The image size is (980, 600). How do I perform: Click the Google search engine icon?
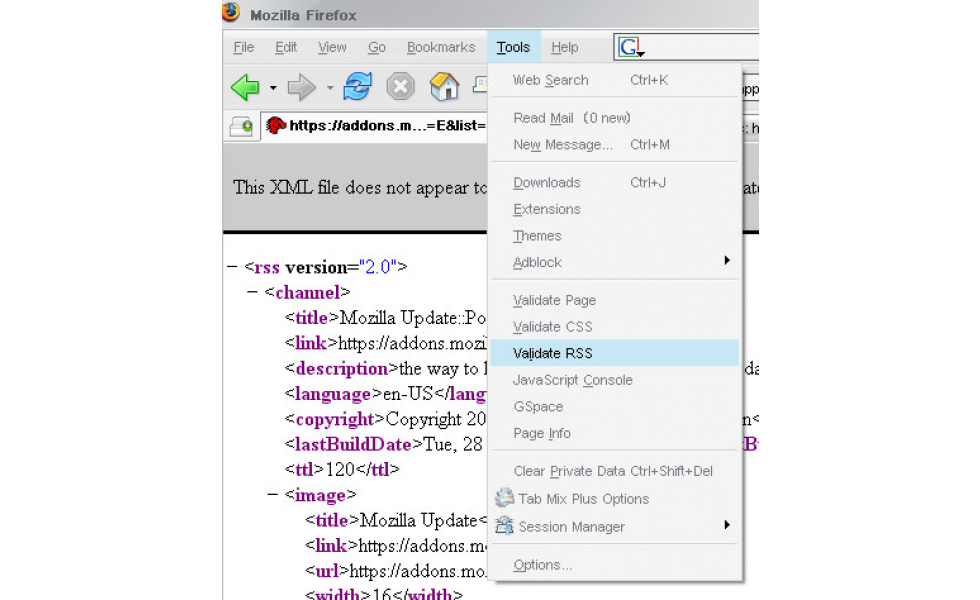pyautogui.click(x=629, y=46)
